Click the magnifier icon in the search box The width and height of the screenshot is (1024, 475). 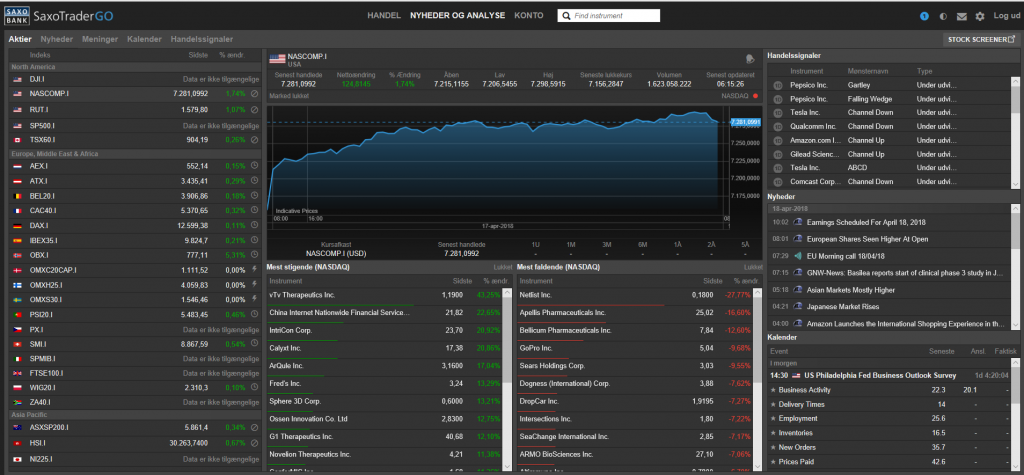tap(566, 16)
